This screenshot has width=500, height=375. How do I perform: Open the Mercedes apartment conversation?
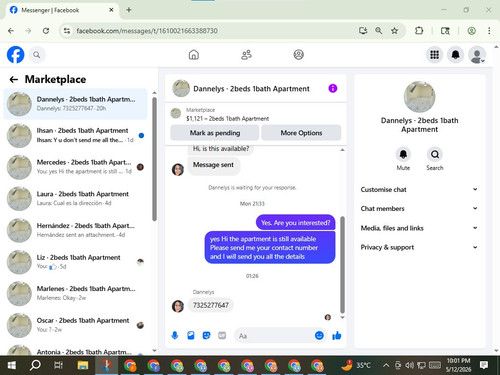(x=75, y=167)
